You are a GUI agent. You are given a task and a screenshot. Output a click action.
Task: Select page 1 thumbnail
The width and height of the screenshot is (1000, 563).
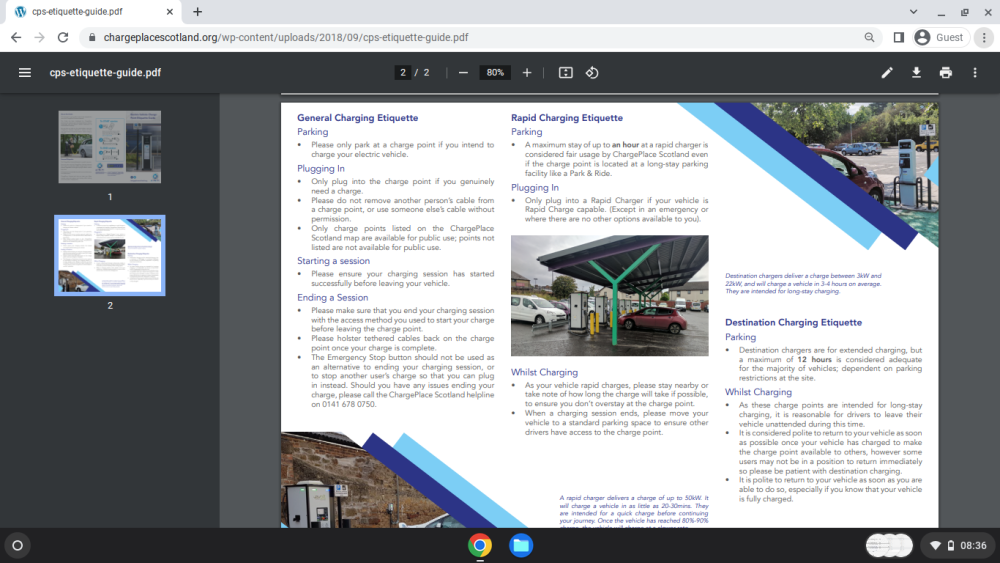pyautogui.click(x=110, y=147)
